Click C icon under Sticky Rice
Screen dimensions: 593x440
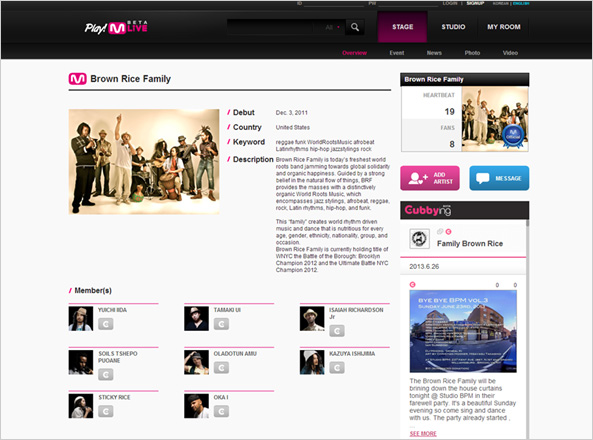click(106, 411)
